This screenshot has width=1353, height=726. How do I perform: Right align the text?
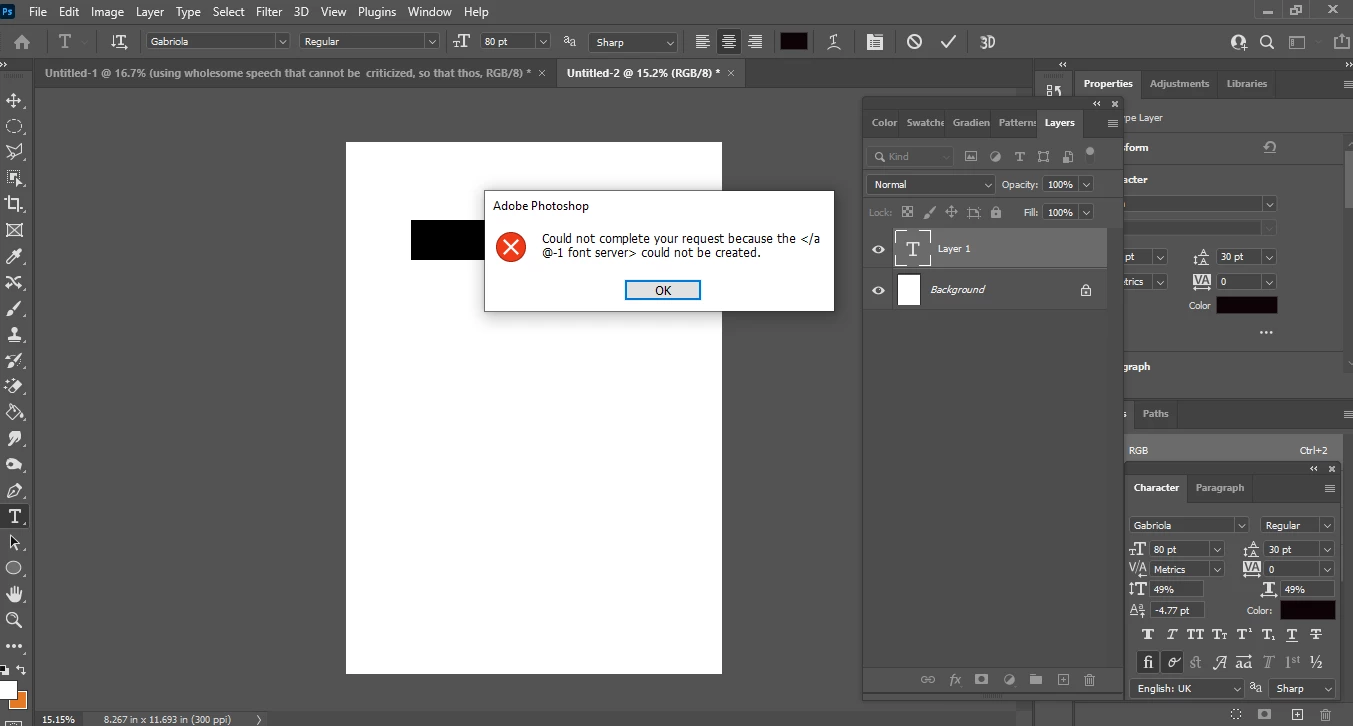(x=755, y=42)
